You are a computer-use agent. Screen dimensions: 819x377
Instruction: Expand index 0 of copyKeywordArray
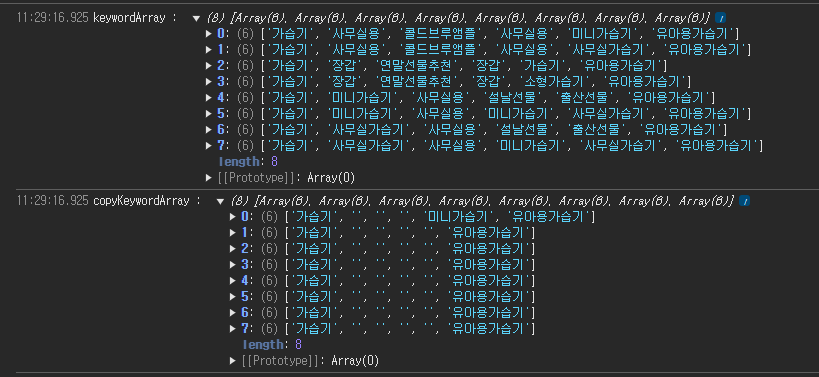click(x=233, y=217)
